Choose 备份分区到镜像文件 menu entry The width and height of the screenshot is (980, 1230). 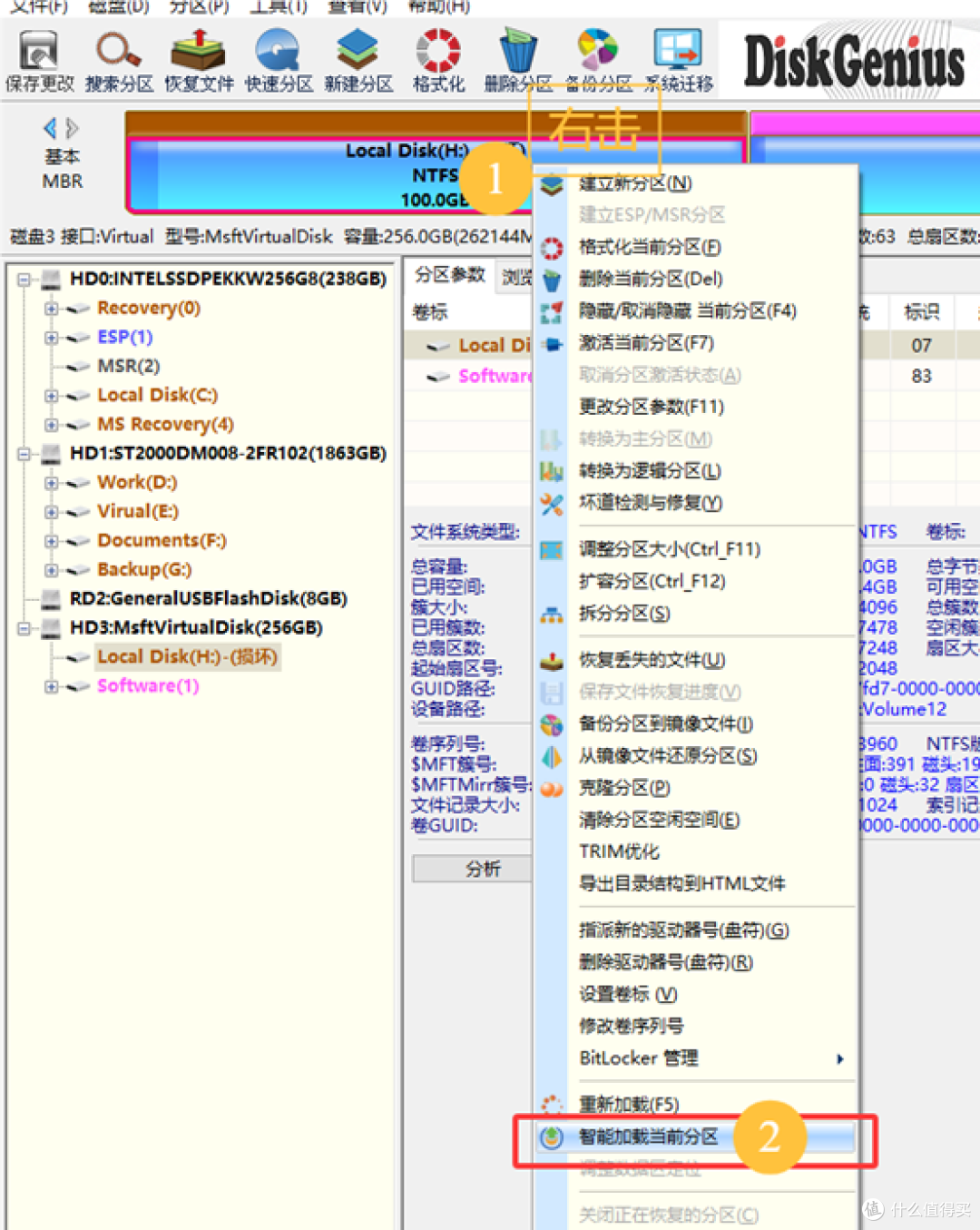[x=696, y=724]
